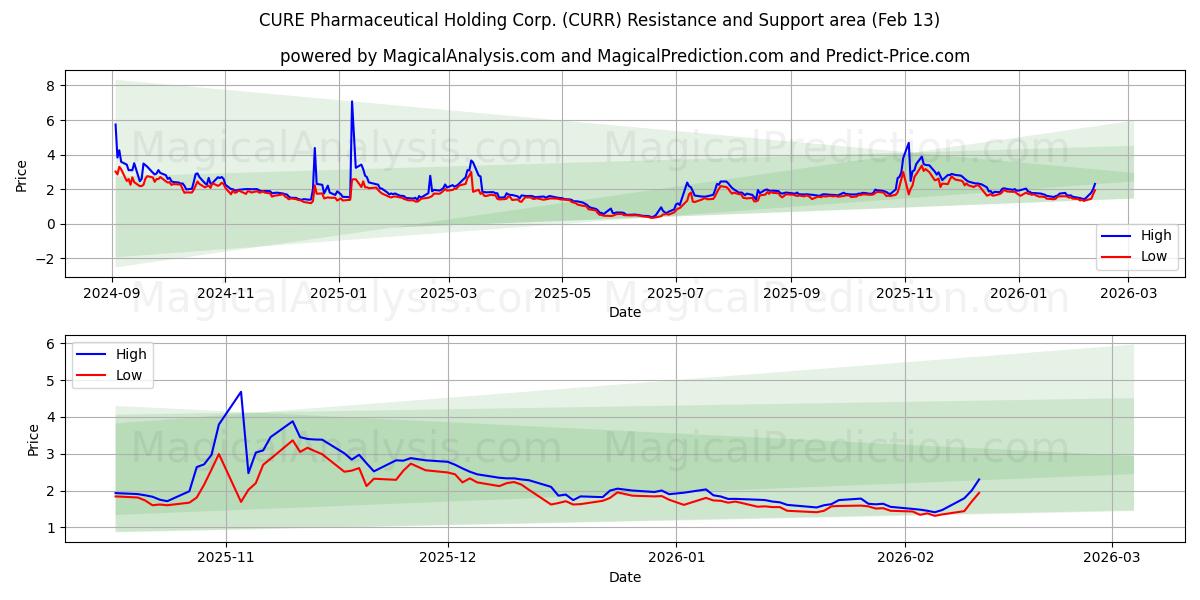Viewport: 1200px width, 600px height.
Task: Click the 'powered by MagicalAnalysis.com' subtitle
Action: point(625,56)
